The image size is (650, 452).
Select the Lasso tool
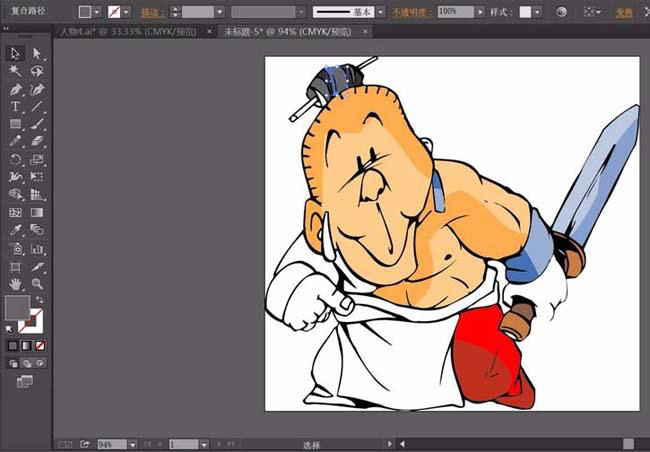pos(37,71)
